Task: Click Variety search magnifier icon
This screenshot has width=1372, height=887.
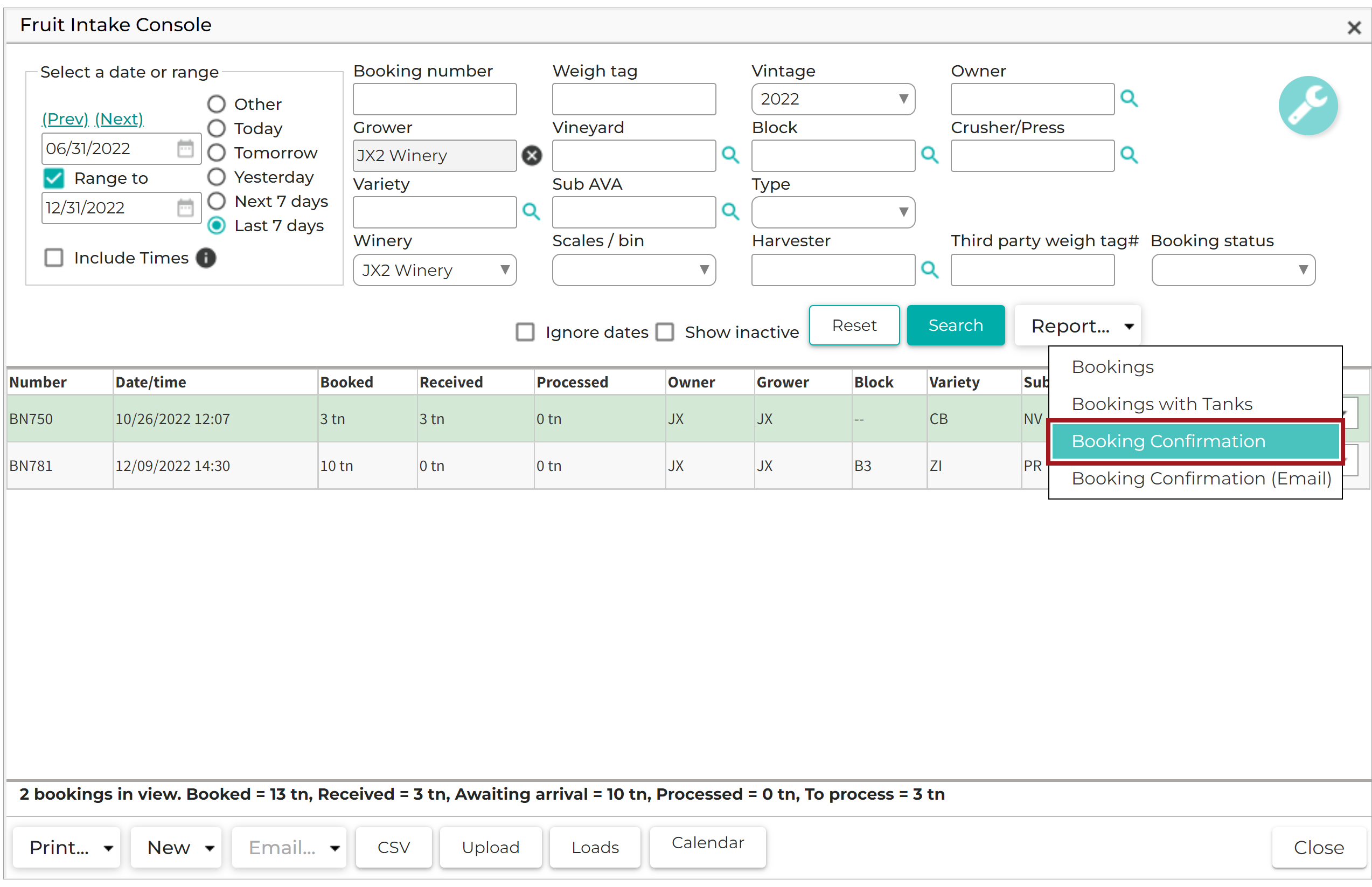Action: click(x=531, y=211)
